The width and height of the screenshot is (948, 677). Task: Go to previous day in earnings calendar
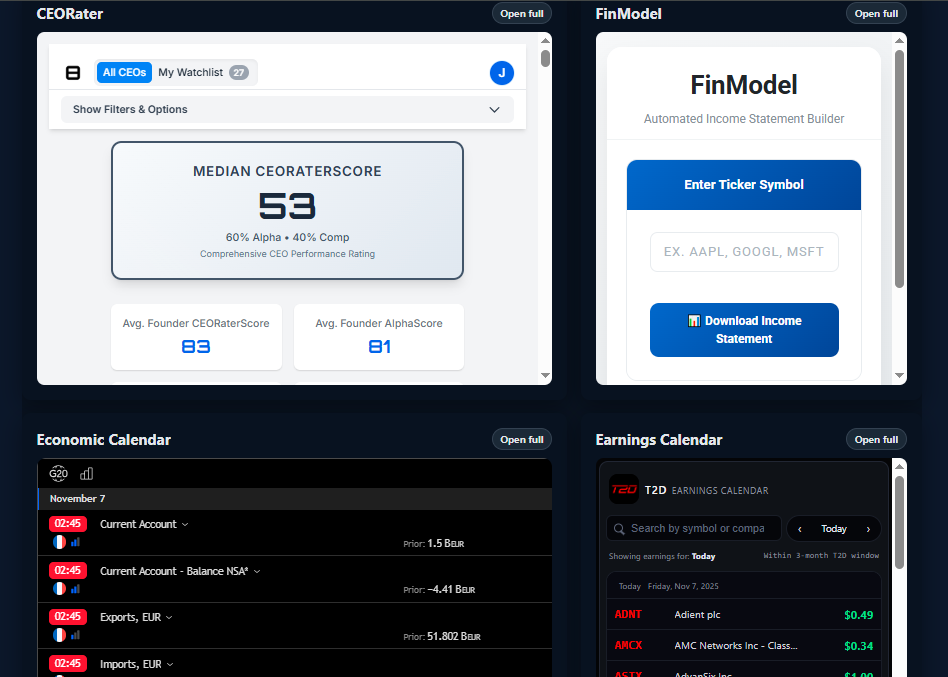800,529
